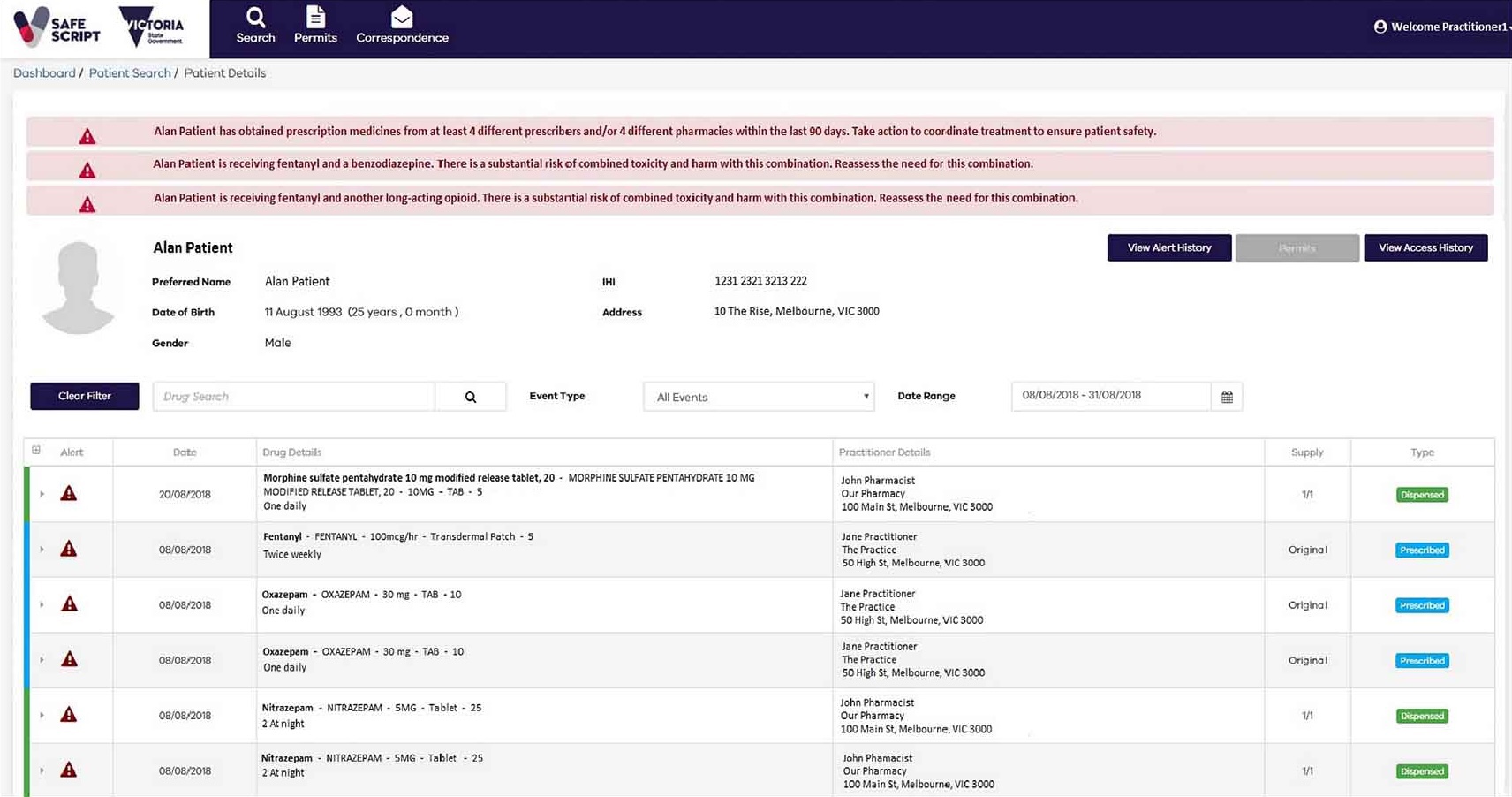1512x797 pixels.
Task: Click the SafeScript logo
Action: pos(57,27)
